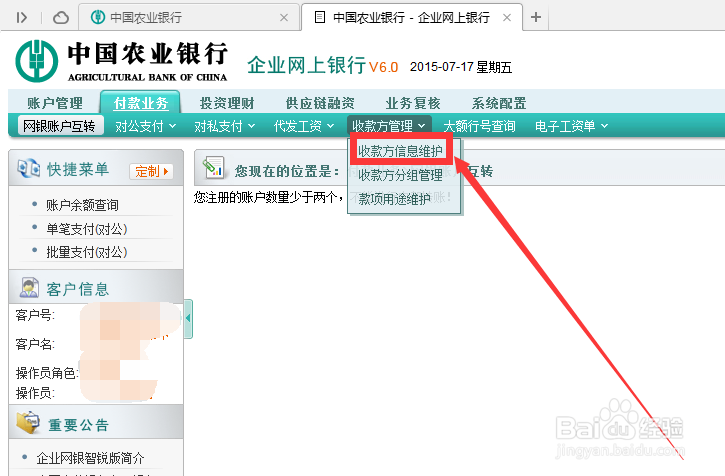Screen dimensions: 725x476
Task: Click the 客户号 label
Action: pyautogui.click(x=35, y=315)
